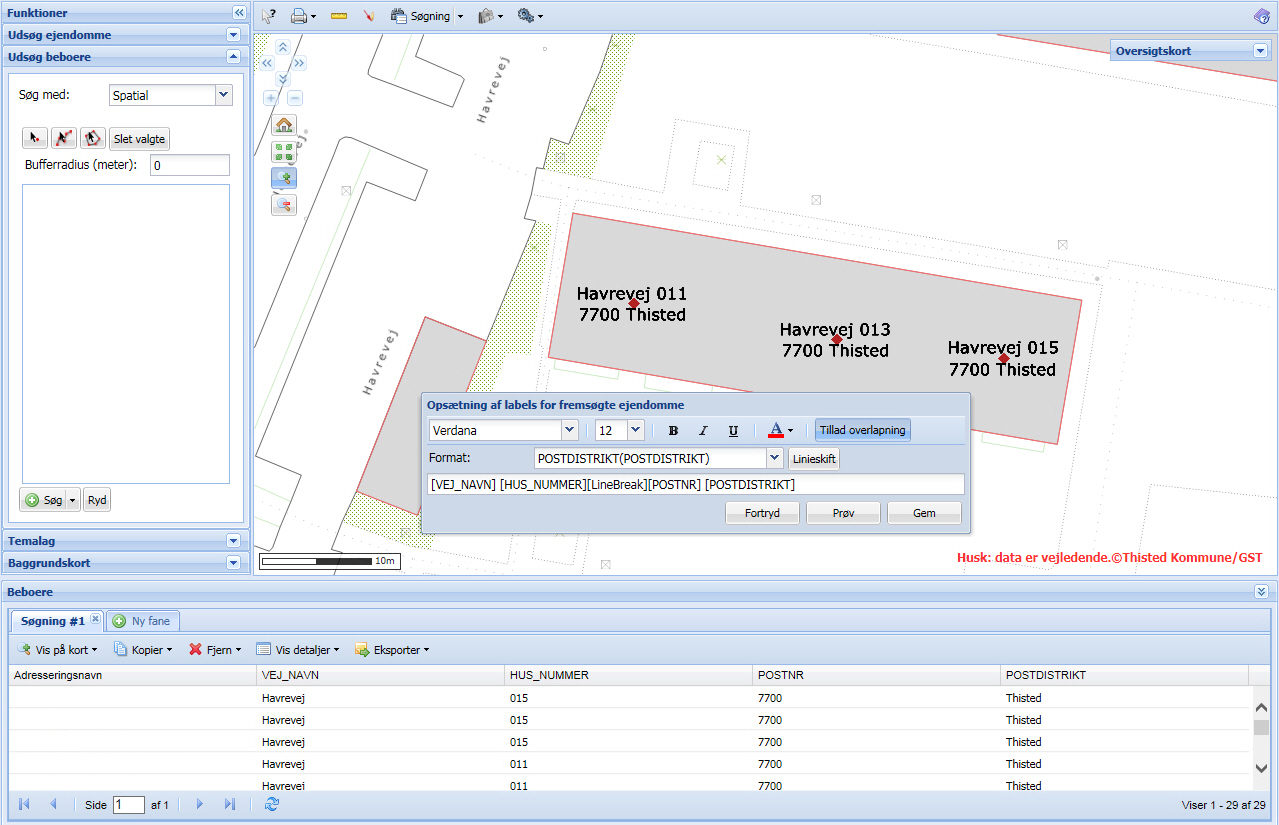Click the Side page number field

pyautogui.click(x=129, y=804)
